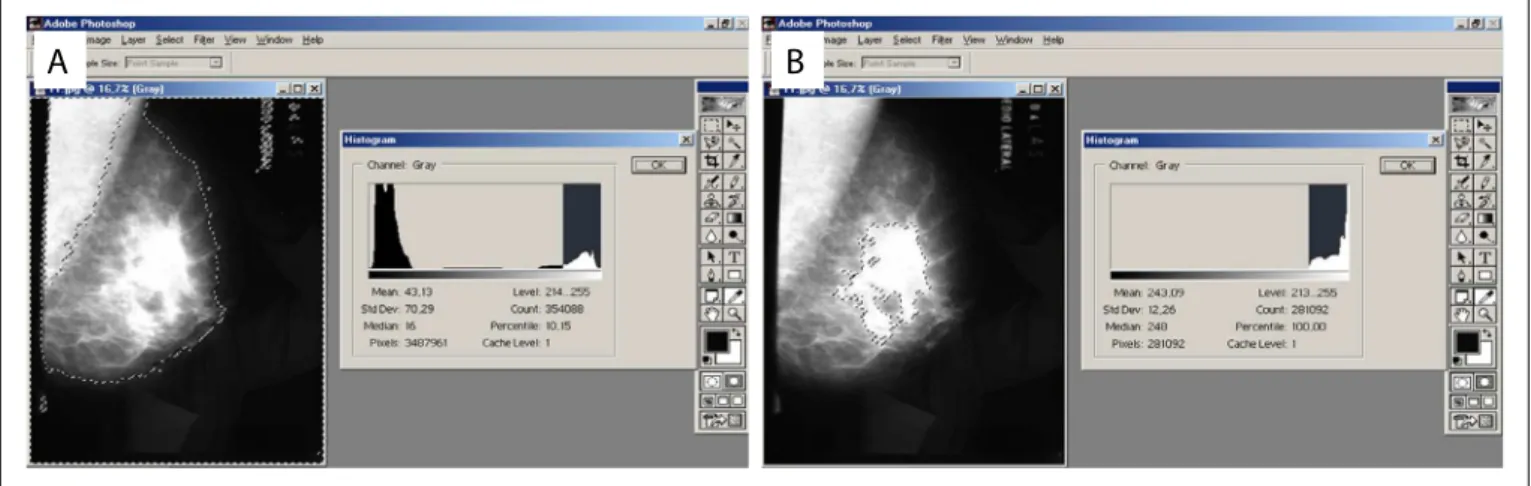Screen dimensions: 1531x486
Task: Pick the Magic Wand tool in left Photoshop window
Action: click(734, 142)
